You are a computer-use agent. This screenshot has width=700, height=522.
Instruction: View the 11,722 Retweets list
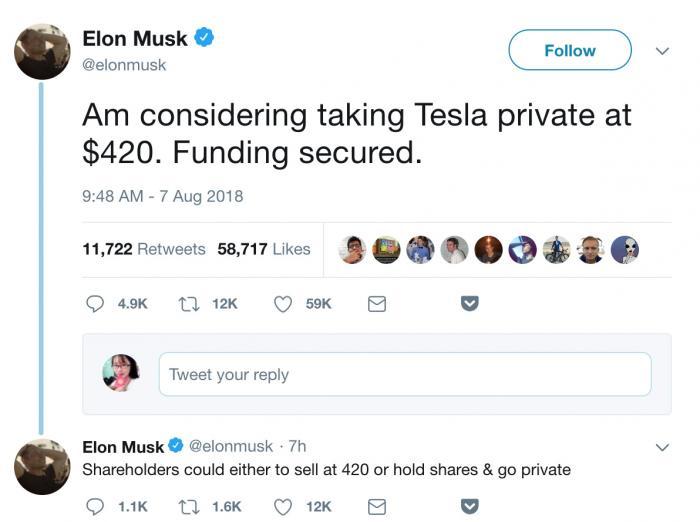click(x=144, y=249)
